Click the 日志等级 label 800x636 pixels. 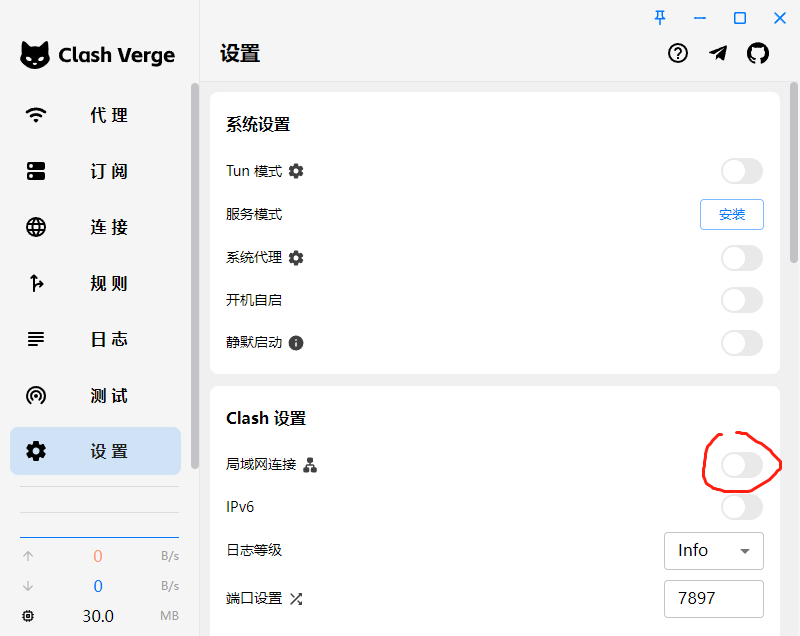[x=254, y=550]
